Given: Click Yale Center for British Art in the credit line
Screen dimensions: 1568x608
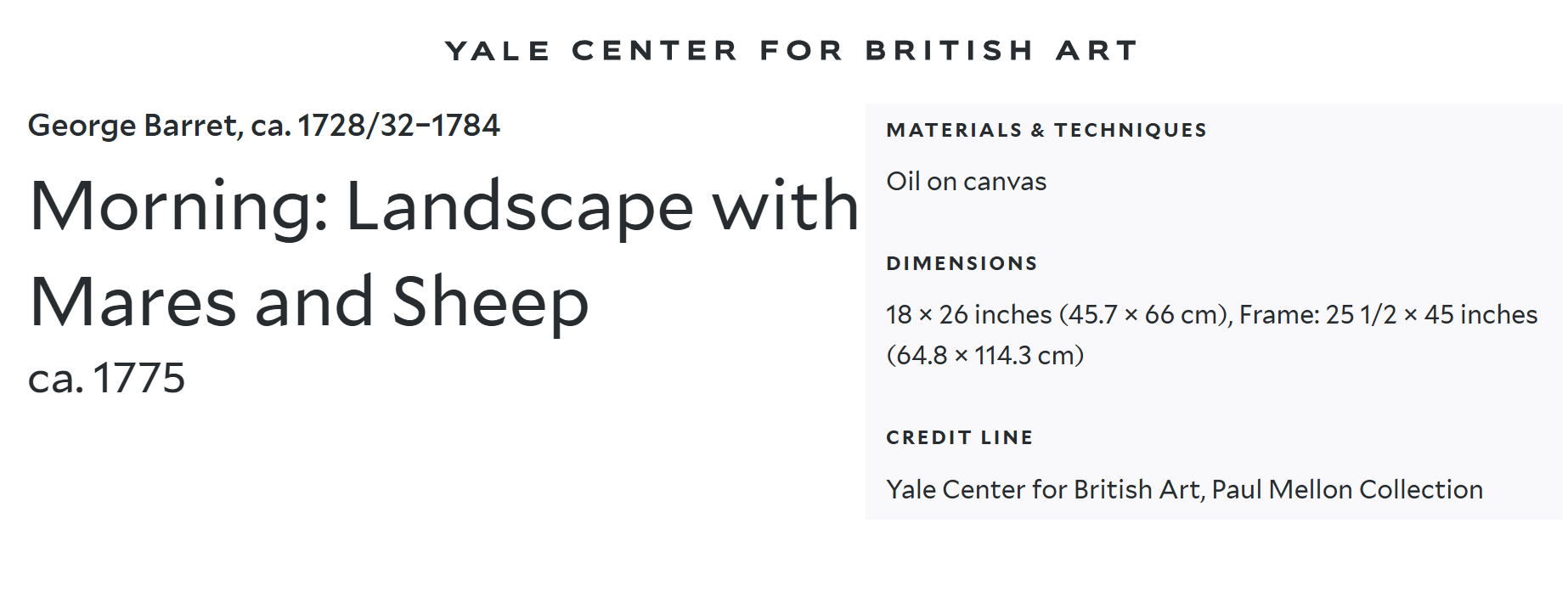Looking at the screenshot, I should tap(1044, 490).
